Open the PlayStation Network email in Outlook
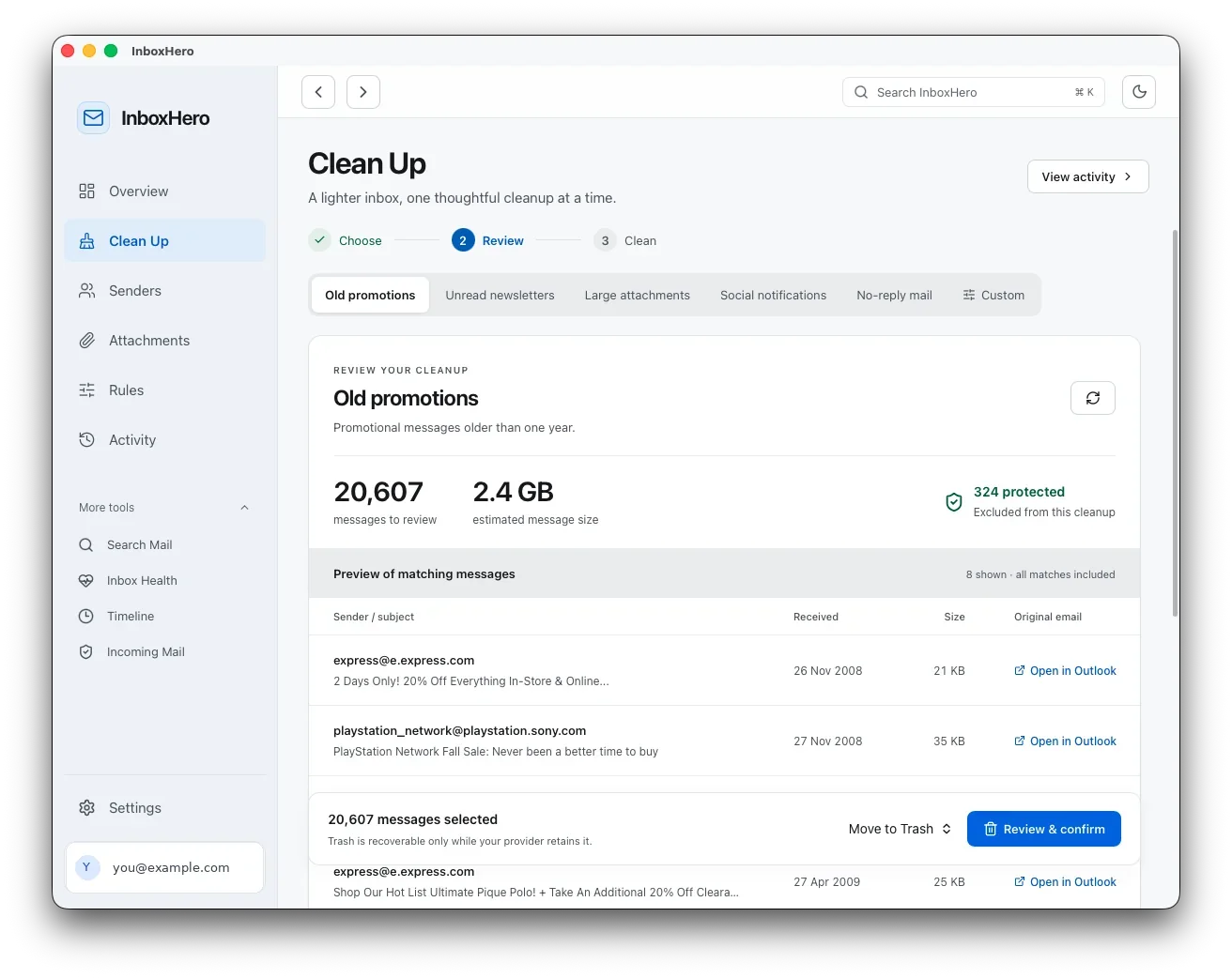 tap(1065, 741)
